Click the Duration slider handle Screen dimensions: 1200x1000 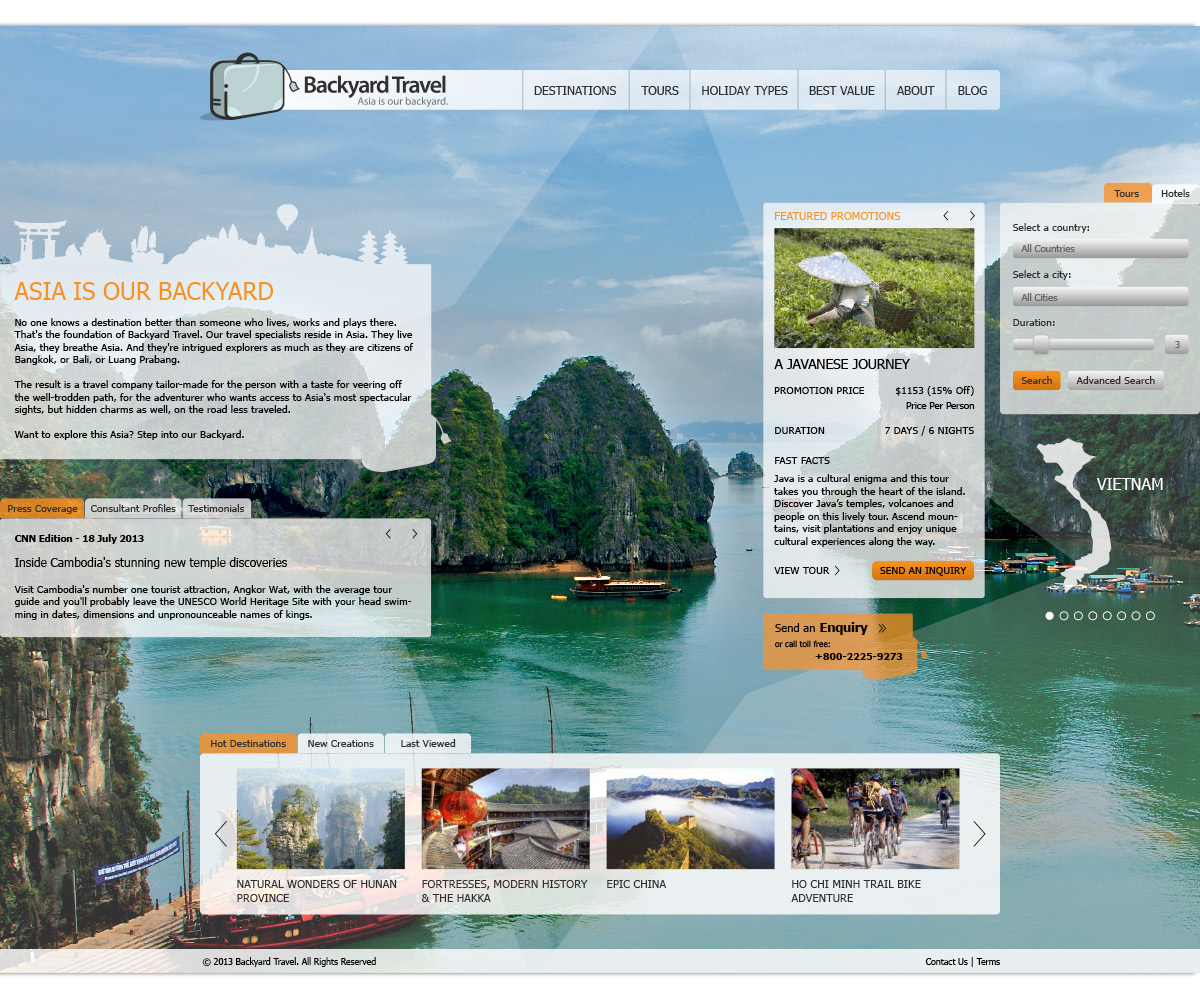[1041, 344]
